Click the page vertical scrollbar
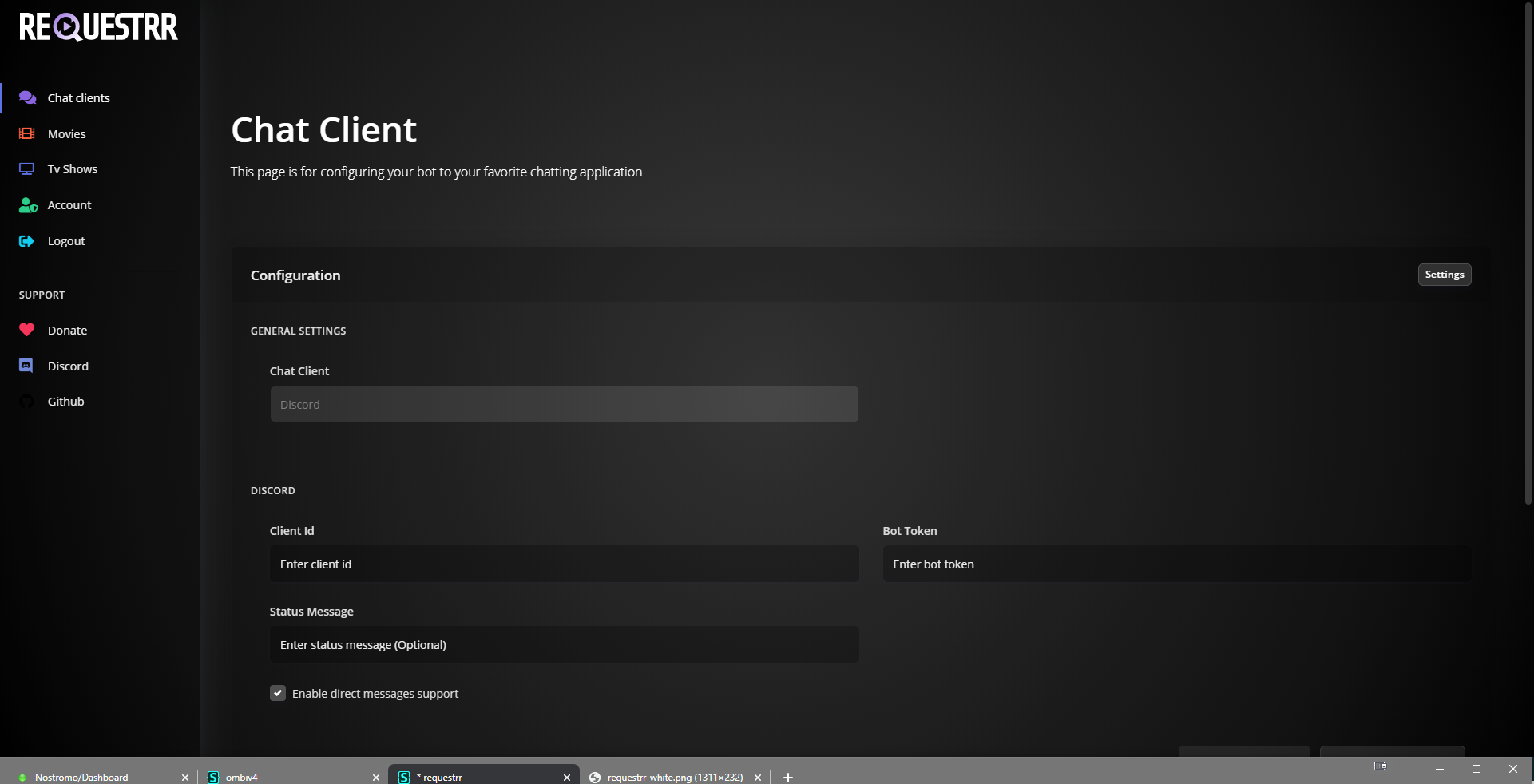The height and width of the screenshot is (784, 1534). 1528,255
